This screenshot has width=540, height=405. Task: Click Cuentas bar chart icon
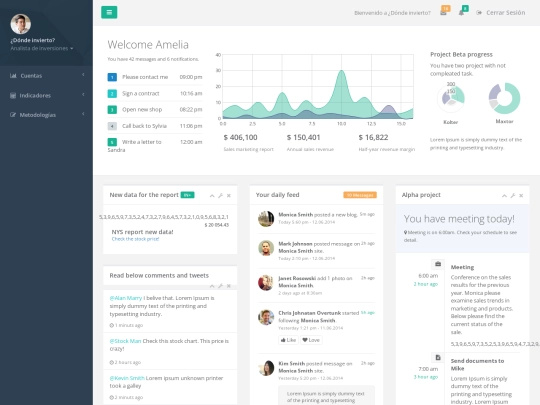click(x=13, y=76)
